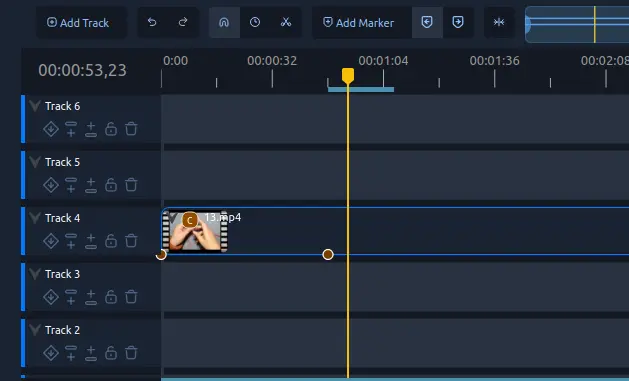Toggle the lock on Track 6
This screenshot has height=381, width=629.
(111, 129)
